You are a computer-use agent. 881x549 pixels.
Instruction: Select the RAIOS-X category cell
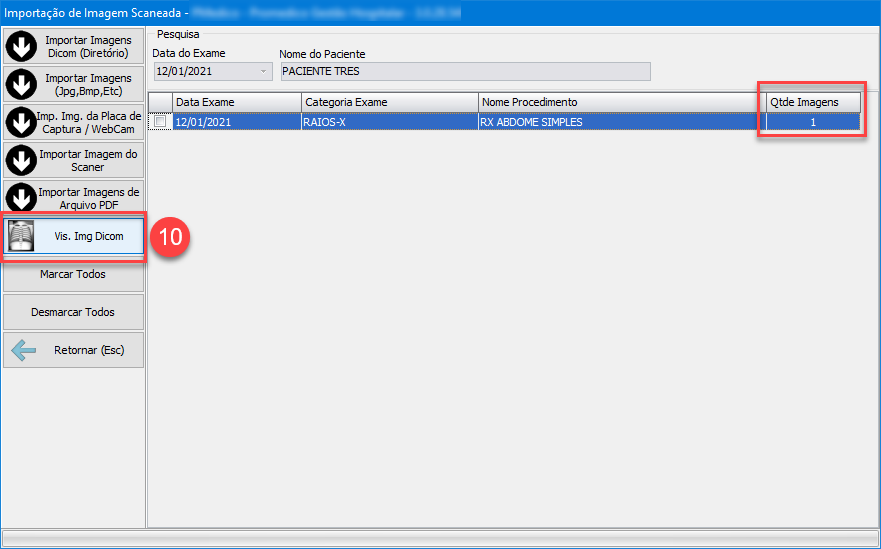389,122
